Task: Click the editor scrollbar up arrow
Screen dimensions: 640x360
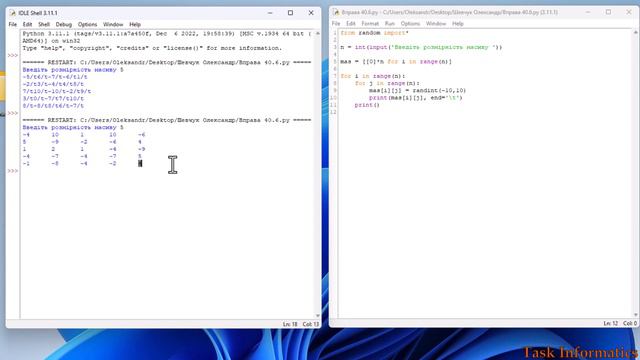Action: tap(636, 32)
